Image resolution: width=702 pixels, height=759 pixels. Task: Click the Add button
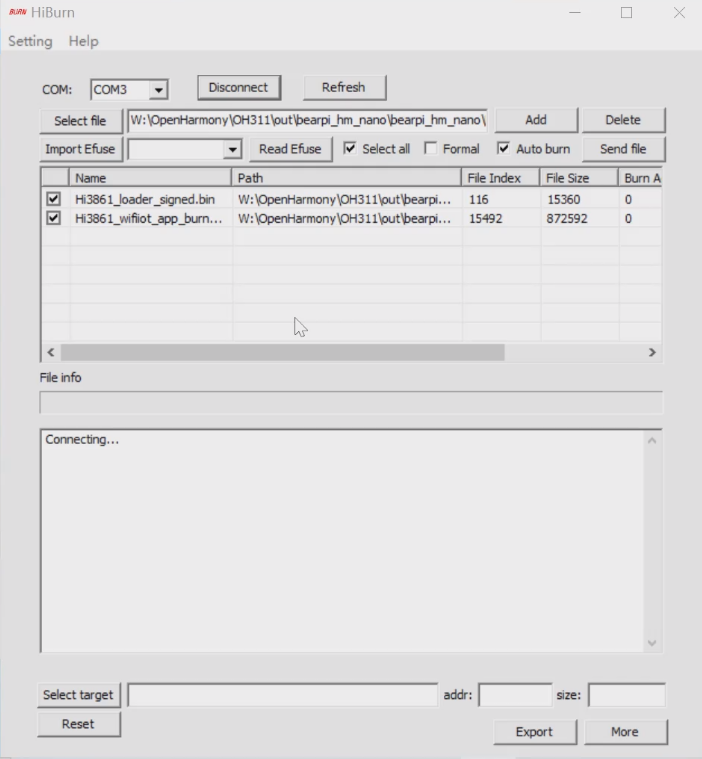pos(536,120)
